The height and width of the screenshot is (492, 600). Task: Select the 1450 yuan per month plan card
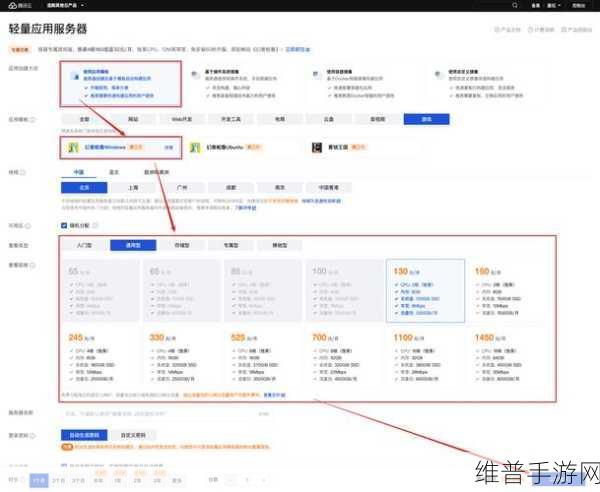507,357
